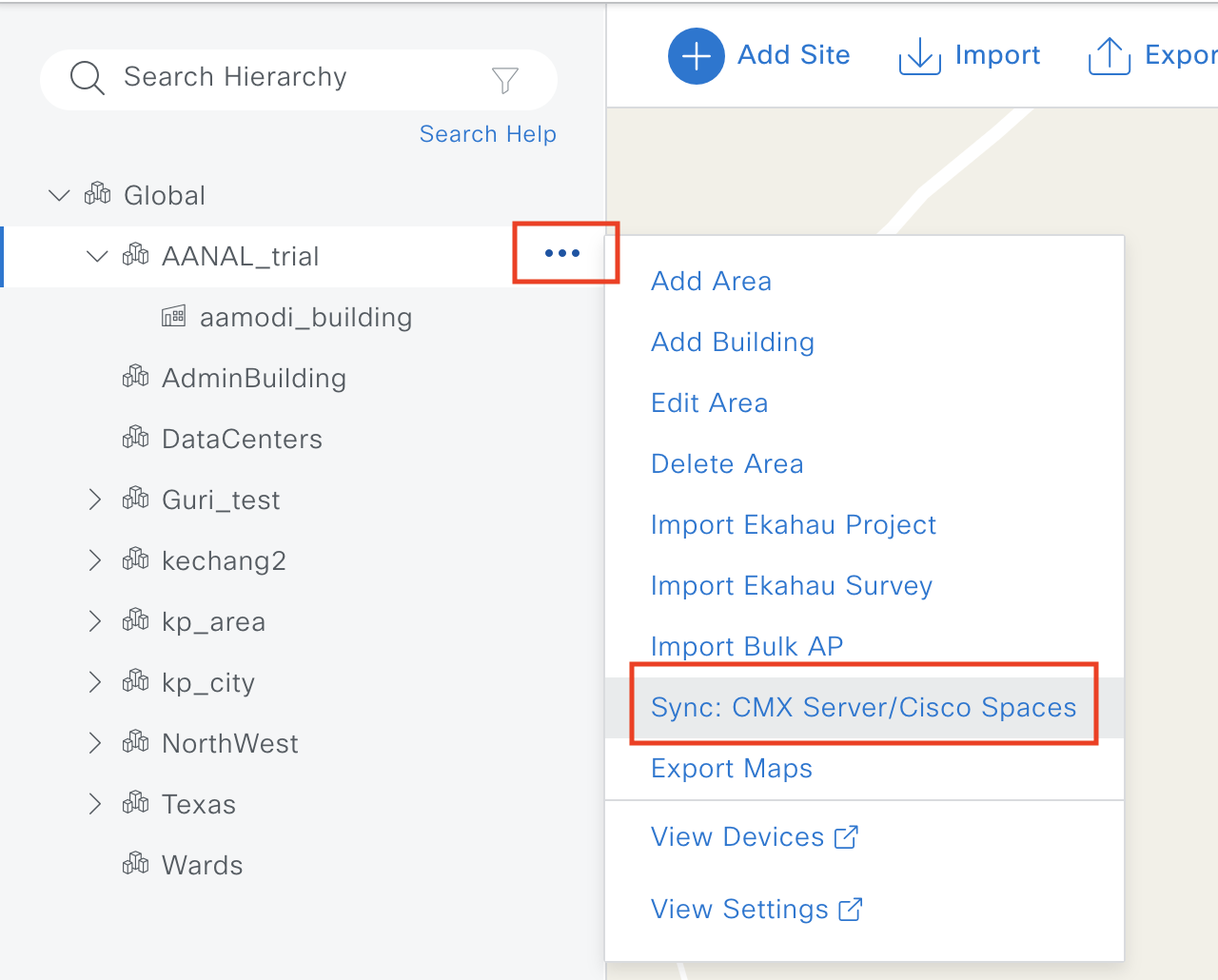Select Sync: CMX Server/Cisco Spaces option
Screen dimensions: 1218x980
coord(863,707)
